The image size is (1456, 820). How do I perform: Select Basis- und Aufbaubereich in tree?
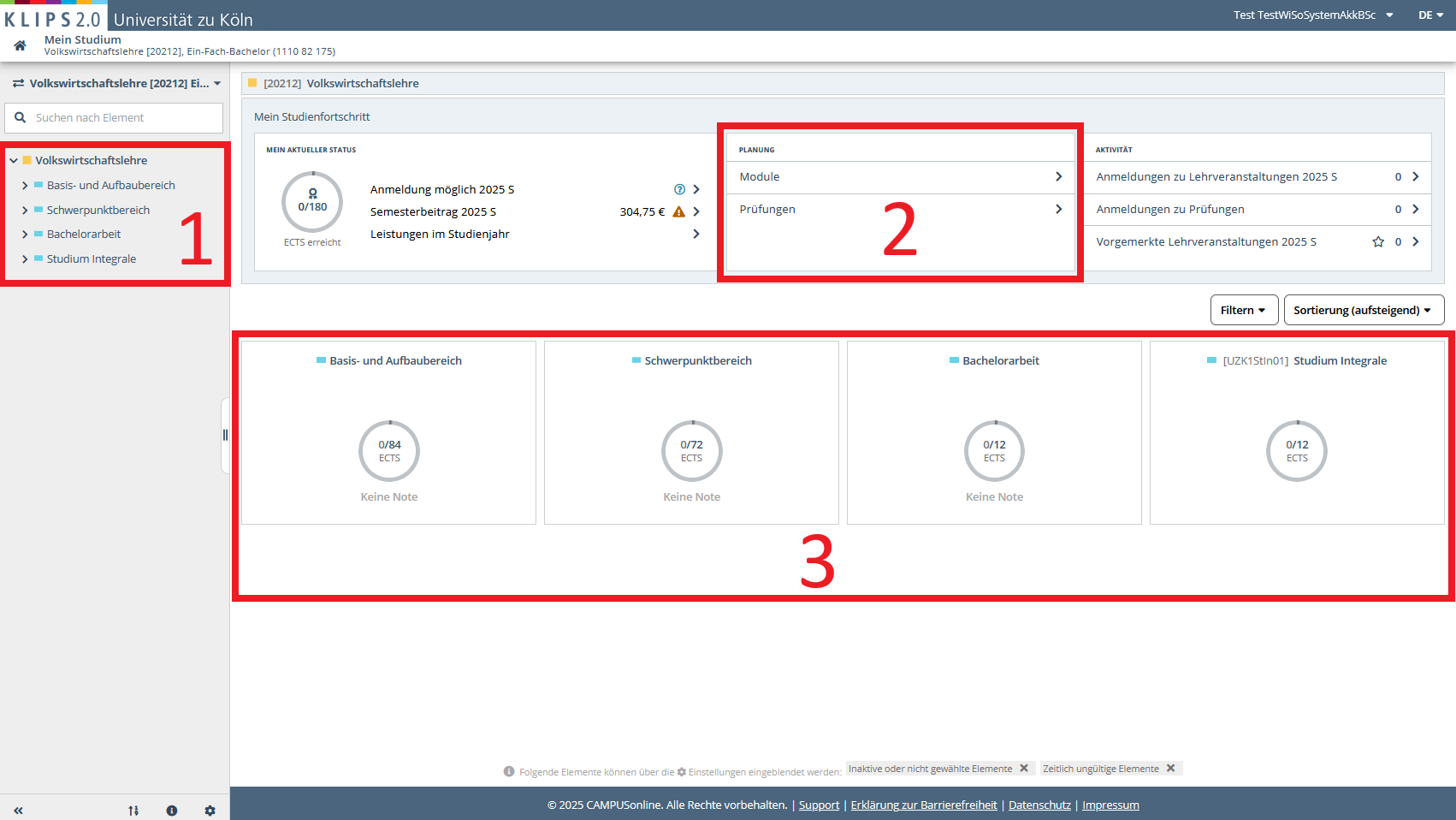111,185
